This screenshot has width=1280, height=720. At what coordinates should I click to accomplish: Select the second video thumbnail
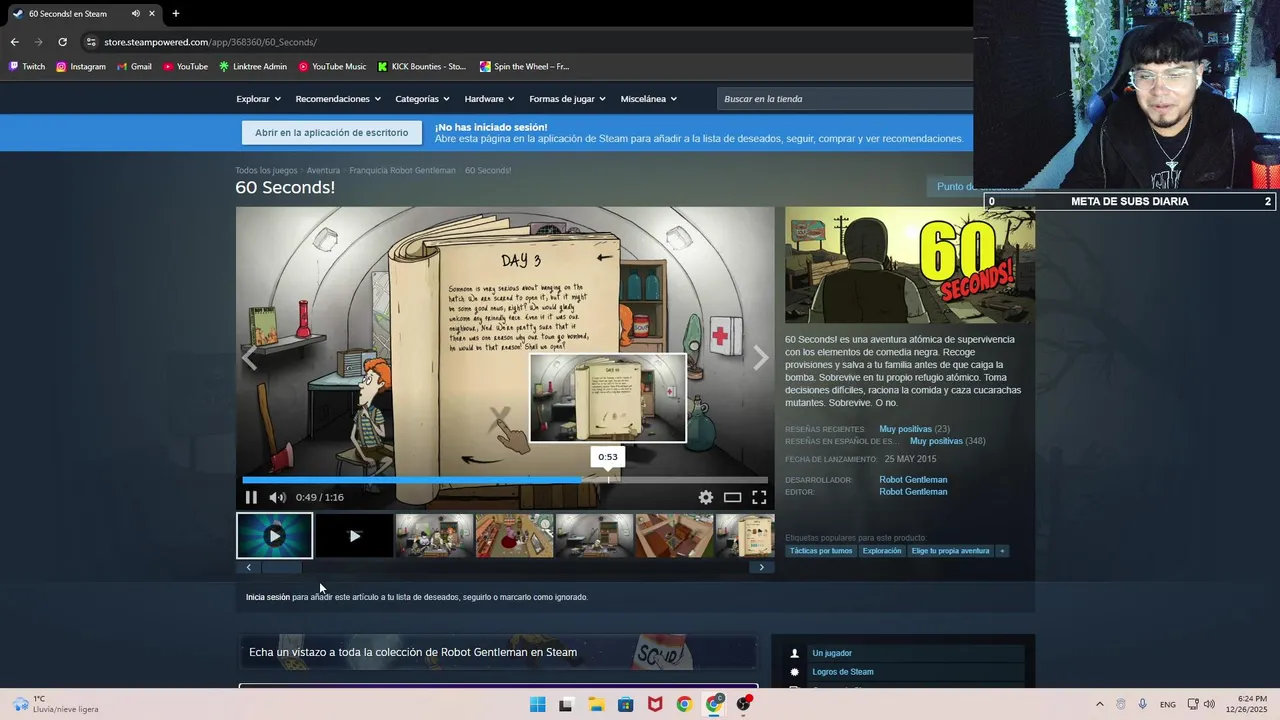[354, 536]
